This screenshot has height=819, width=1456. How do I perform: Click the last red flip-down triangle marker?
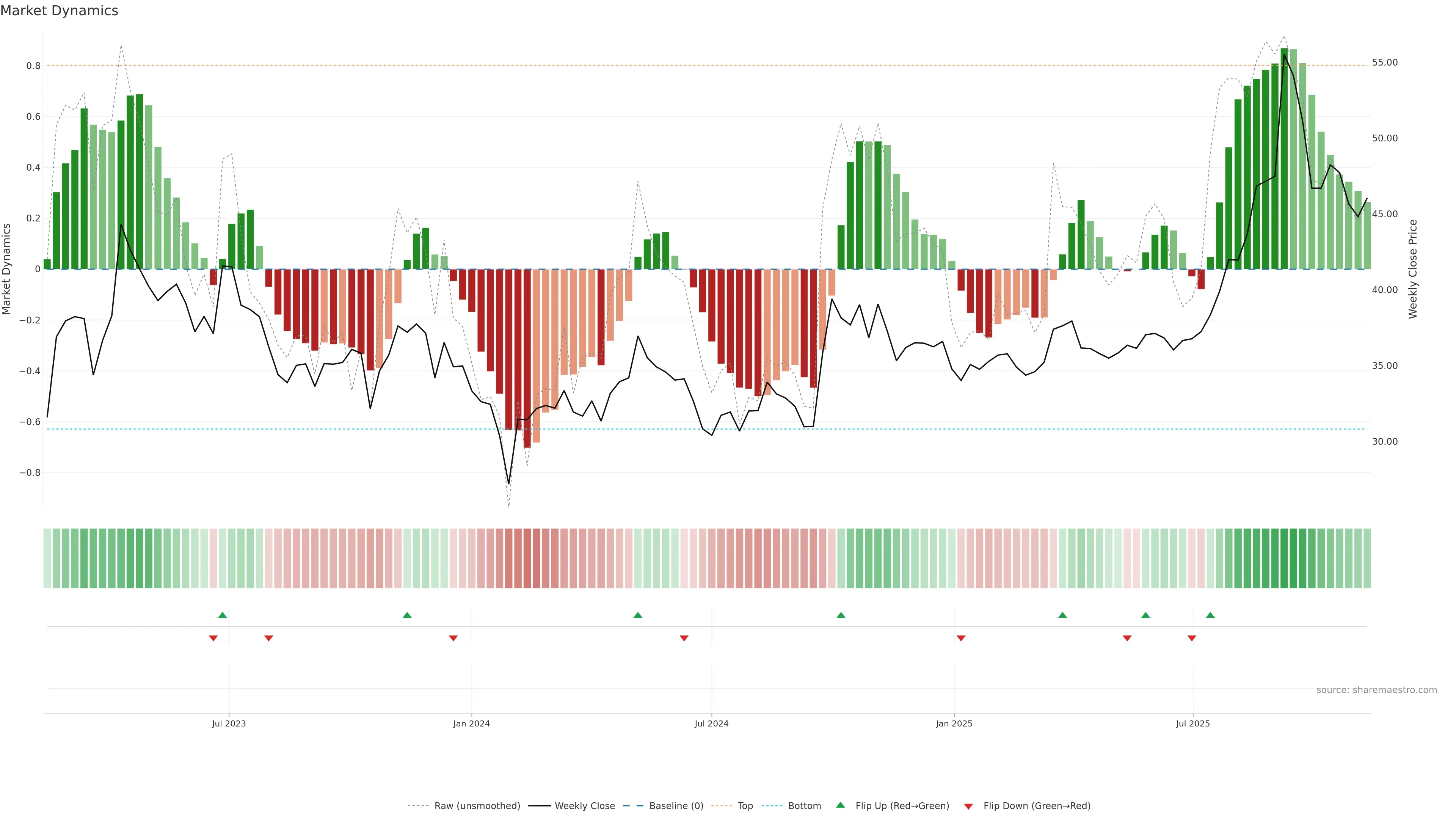1192,638
